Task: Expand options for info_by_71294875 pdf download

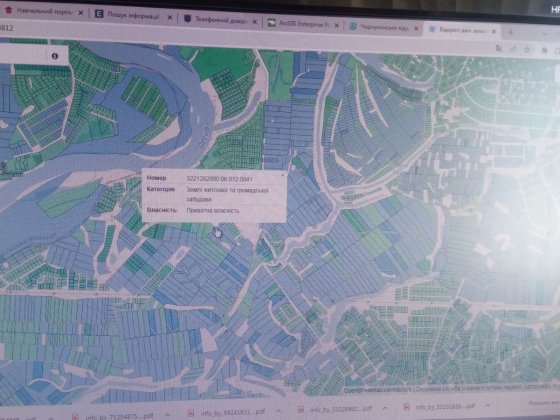Action: 167,414
